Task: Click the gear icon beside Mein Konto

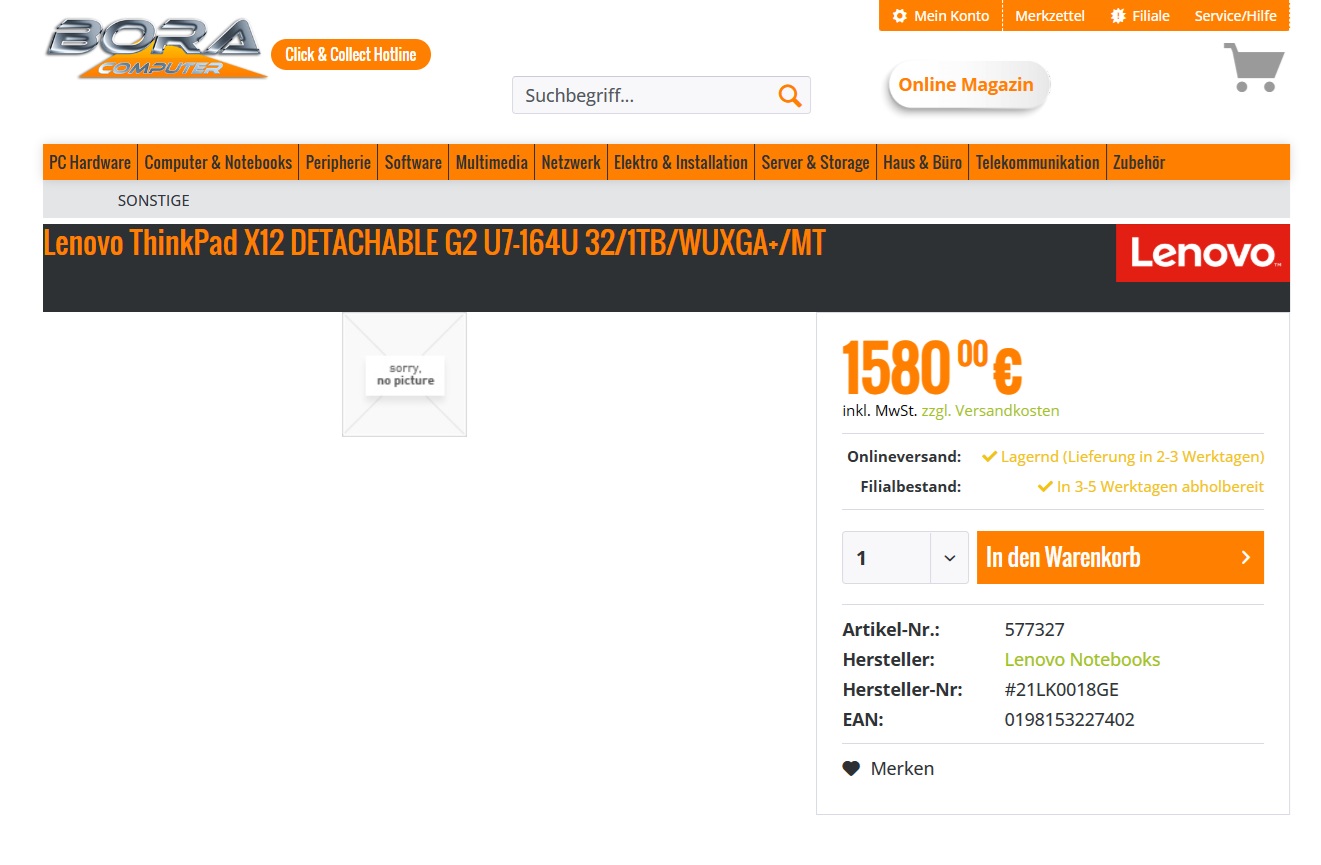Action: click(x=899, y=16)
